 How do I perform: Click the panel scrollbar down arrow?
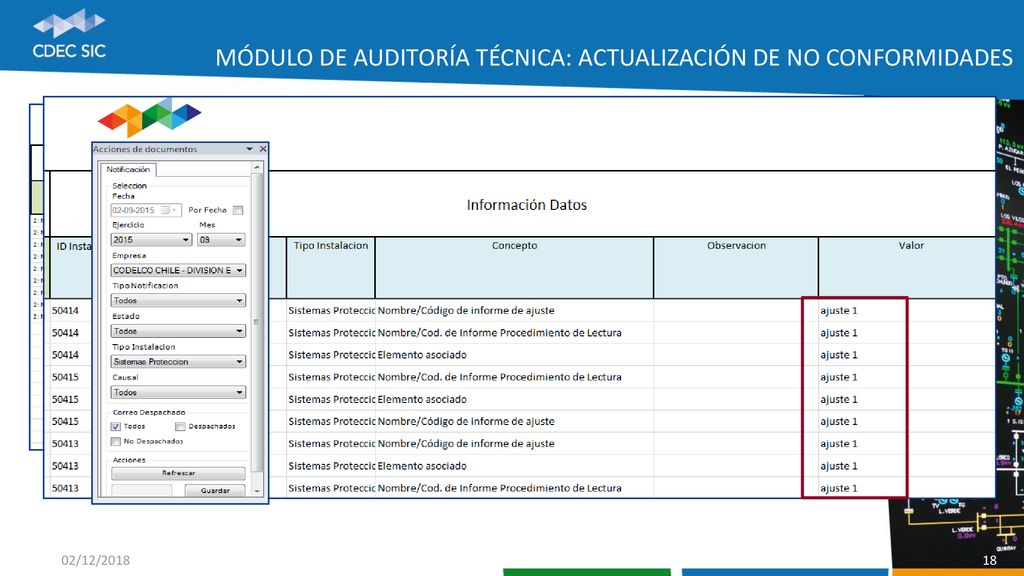257,491
